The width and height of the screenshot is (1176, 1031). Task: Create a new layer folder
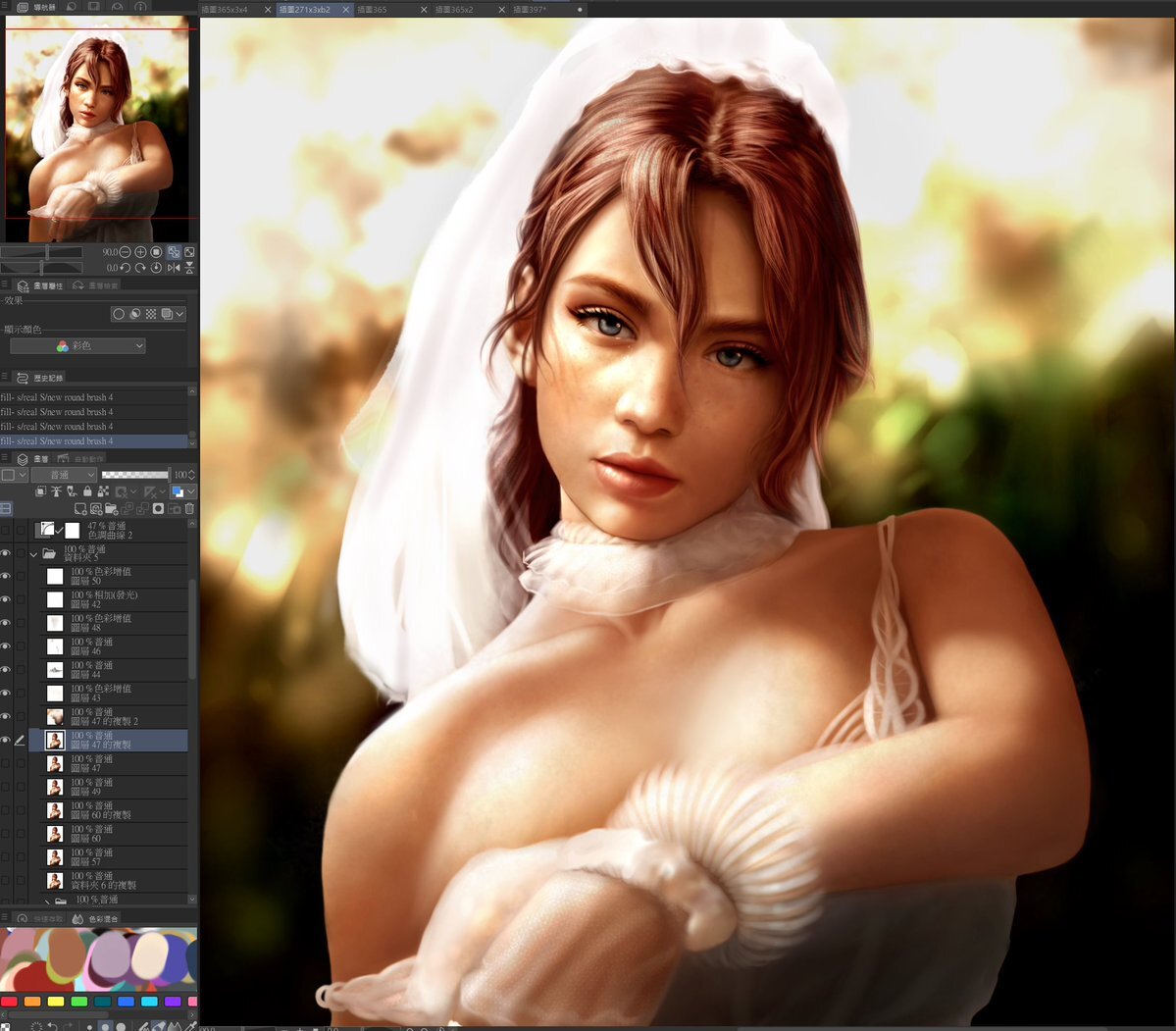[112, 509]
